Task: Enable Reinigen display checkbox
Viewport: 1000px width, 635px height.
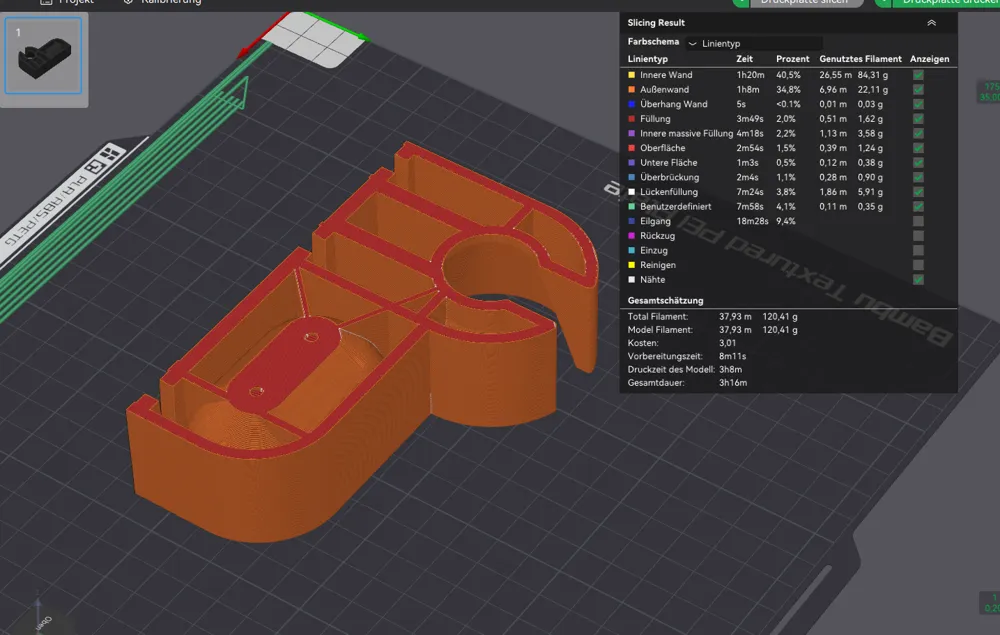Action: click(918, 265)
